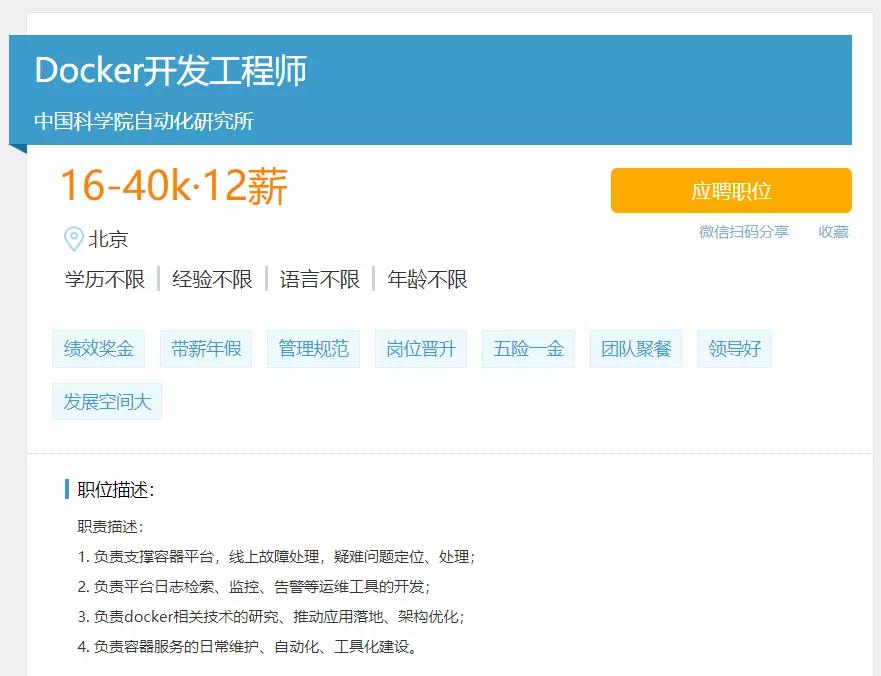Click the 应聘职位 apply button
The image size is (881, 676).
coord(731,191)
